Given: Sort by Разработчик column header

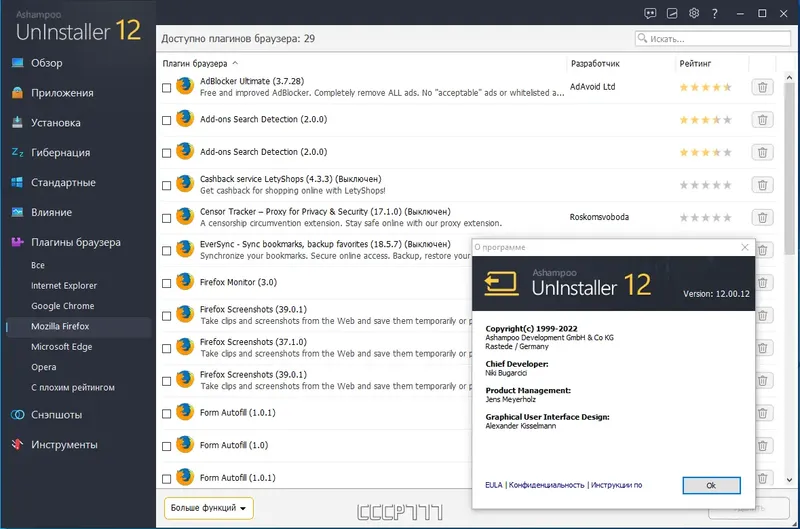Looking at the screenshot, I should pos(595,64).
